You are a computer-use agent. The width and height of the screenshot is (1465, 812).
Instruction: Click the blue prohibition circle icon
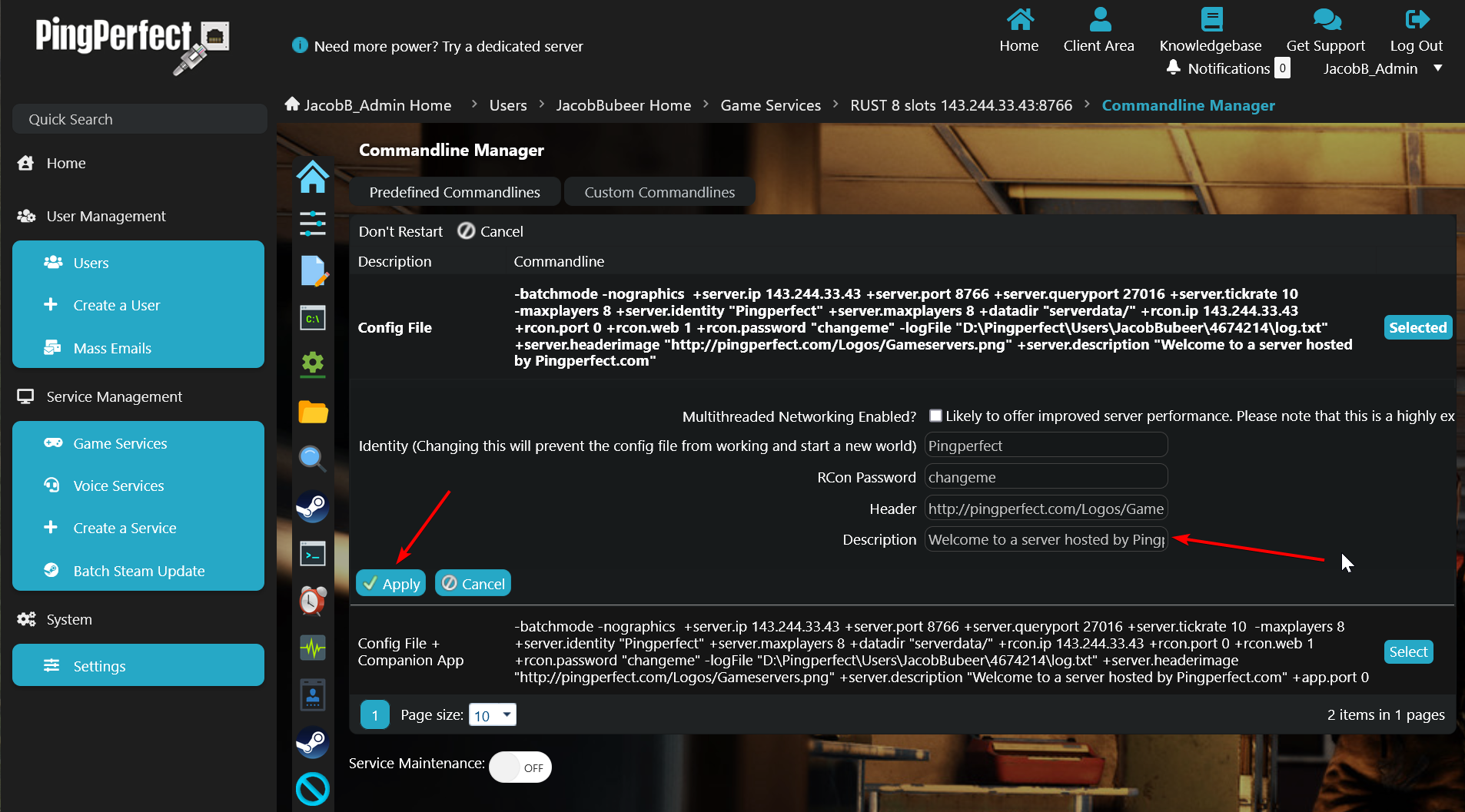313,789
